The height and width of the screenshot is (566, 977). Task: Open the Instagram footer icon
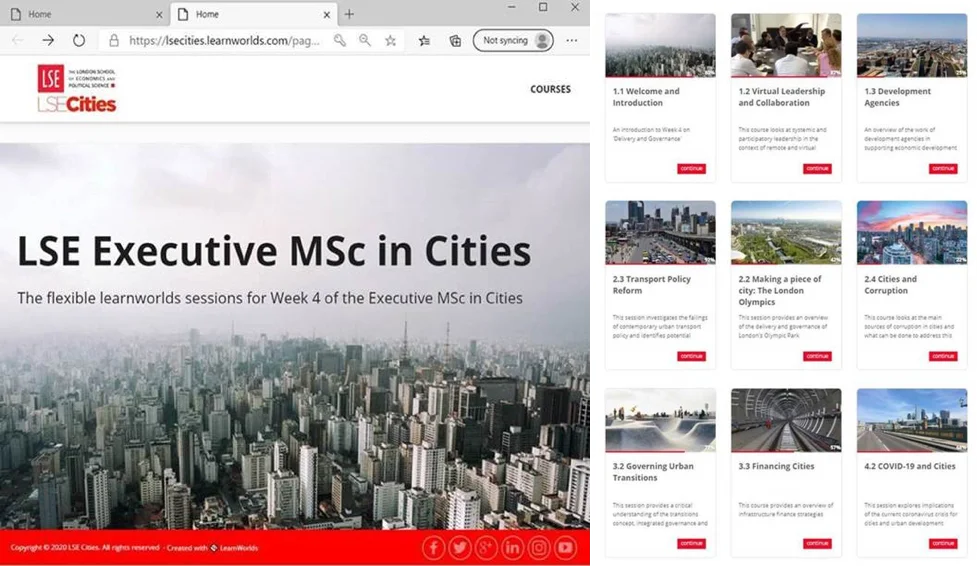point(539,548)
